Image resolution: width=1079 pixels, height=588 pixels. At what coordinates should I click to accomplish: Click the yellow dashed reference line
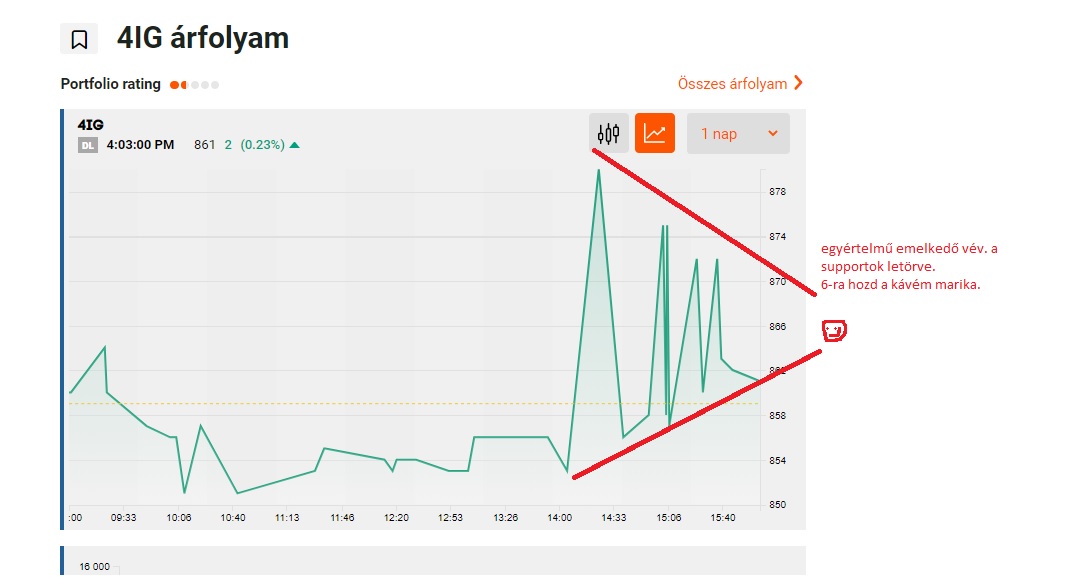300,403
